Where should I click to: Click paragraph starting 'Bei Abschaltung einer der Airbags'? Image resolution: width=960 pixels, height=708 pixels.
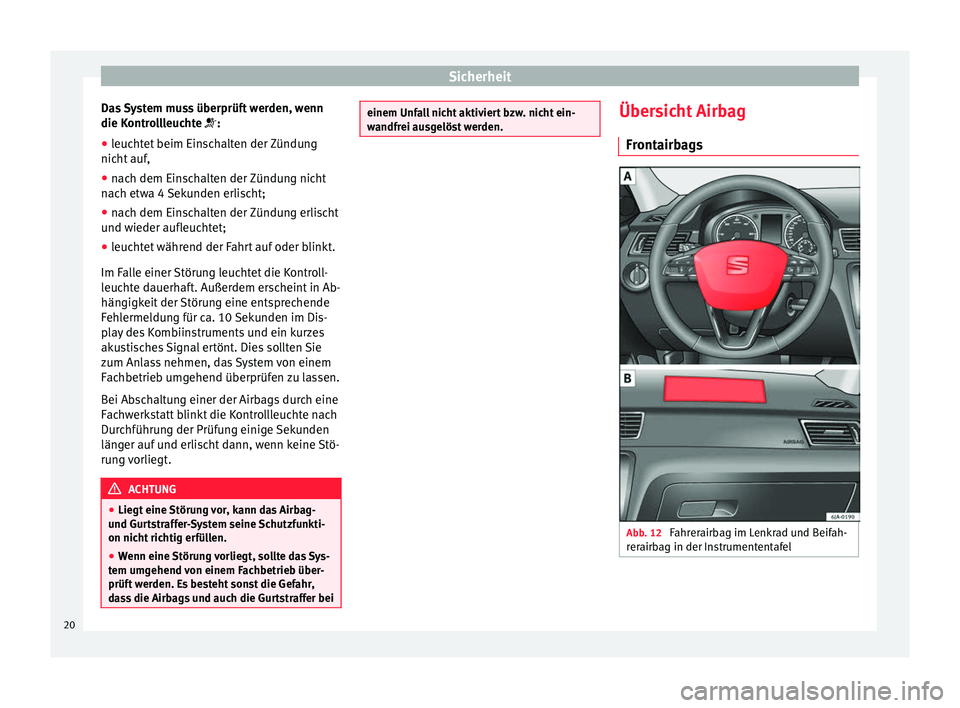pyautogui.click(x=221, y=429)
